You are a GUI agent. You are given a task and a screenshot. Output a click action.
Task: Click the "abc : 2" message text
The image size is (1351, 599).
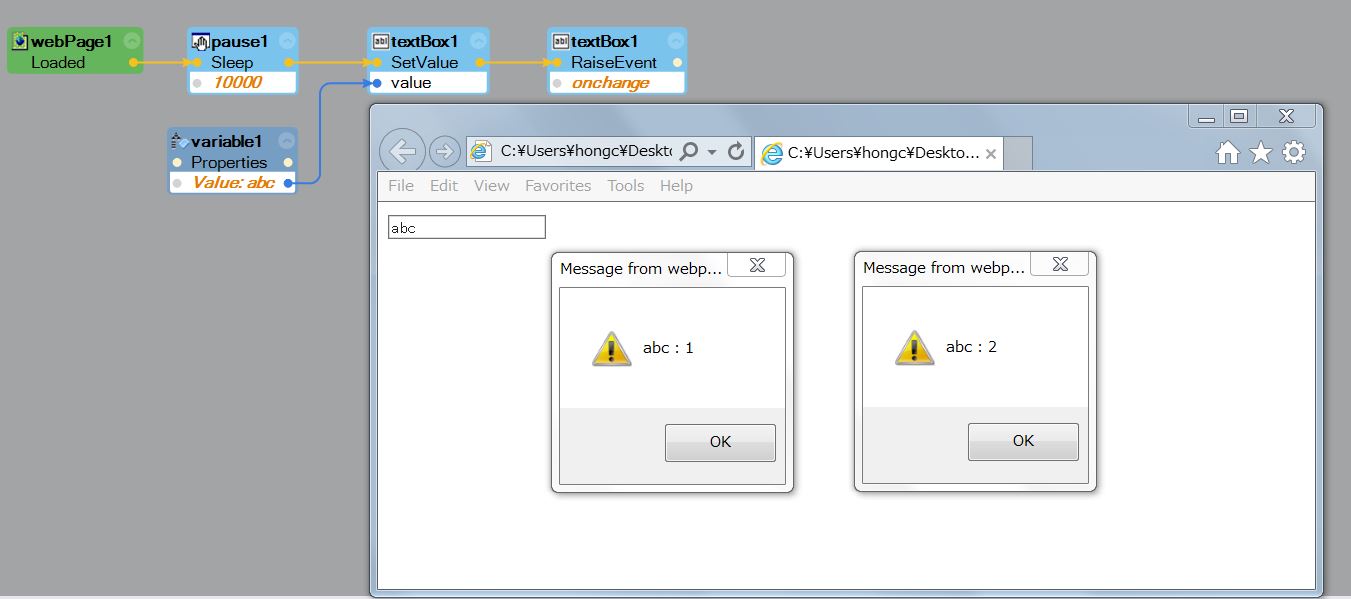971,347
